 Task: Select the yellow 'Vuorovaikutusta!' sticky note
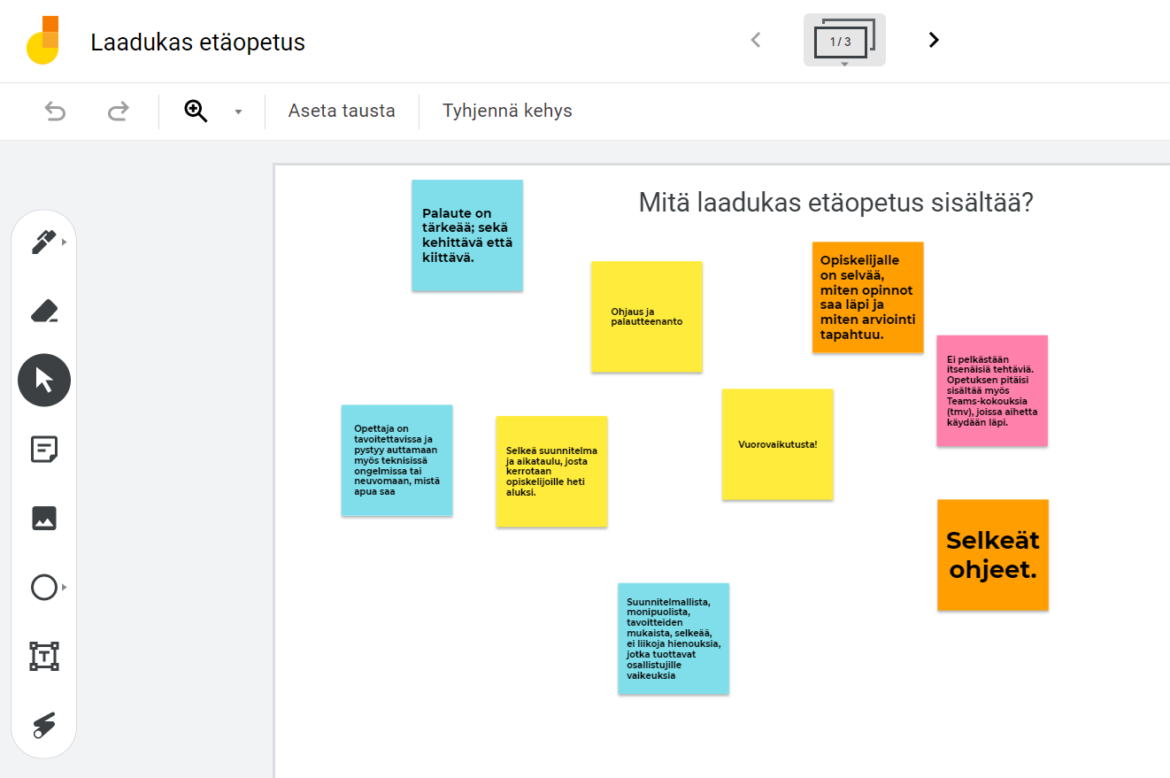coord(777,444)
